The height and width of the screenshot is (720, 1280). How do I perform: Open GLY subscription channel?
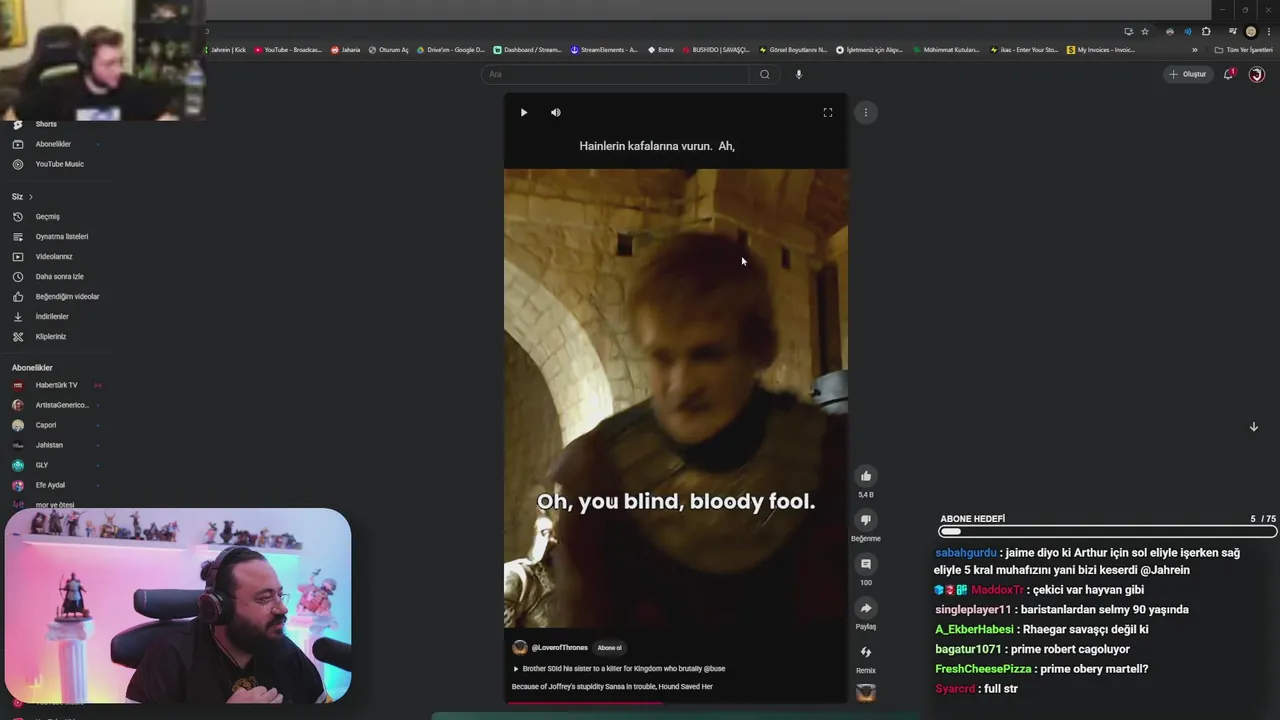(55, 465)
